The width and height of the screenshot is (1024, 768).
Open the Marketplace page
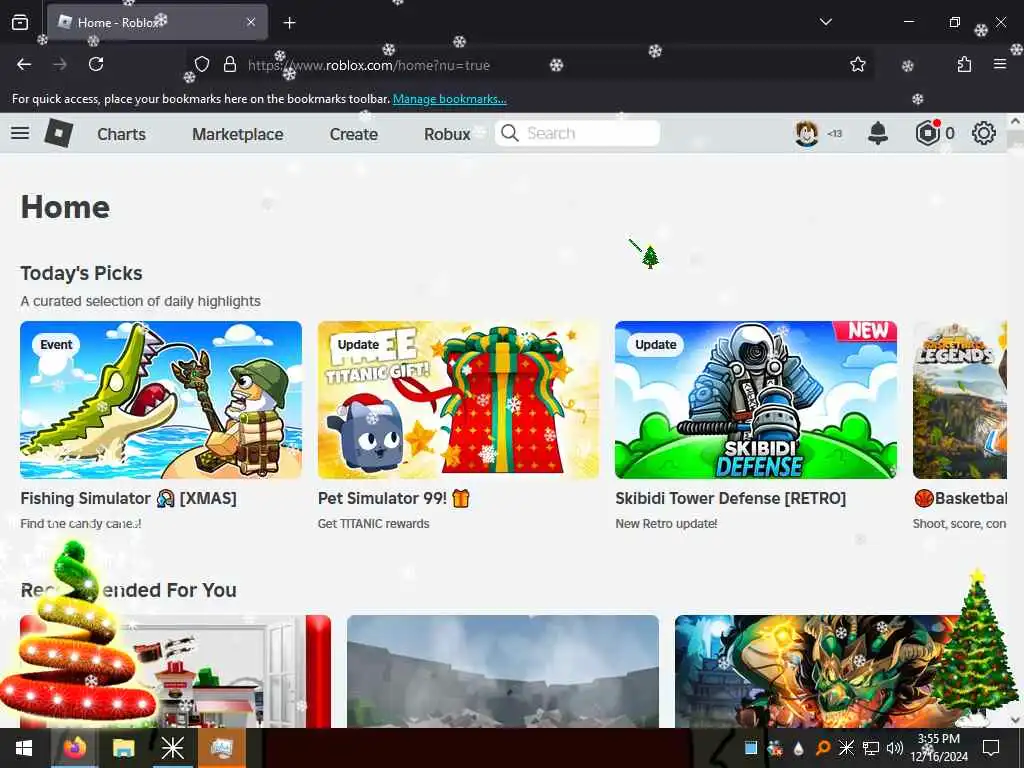[238, 134]
